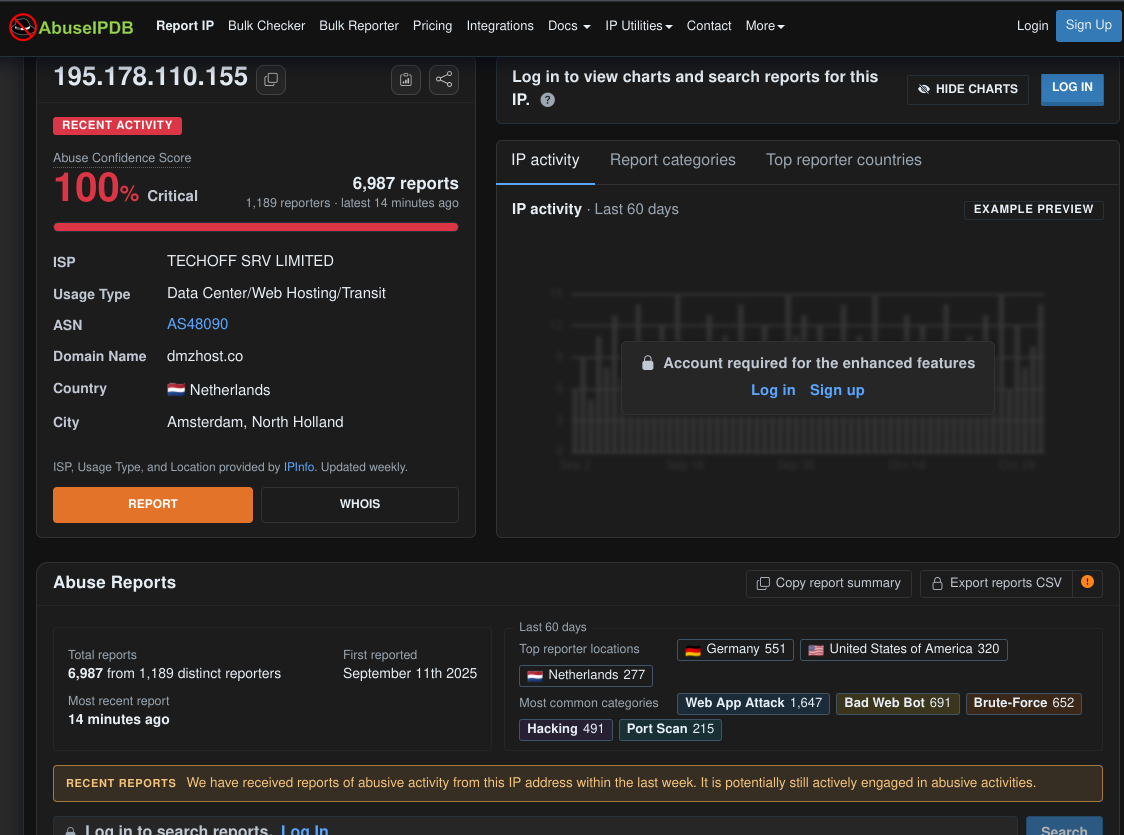Click the Sign Up button
The width and height of the screenshot is (1124, 835).
pyautogui.click(x=1088, y=26)
